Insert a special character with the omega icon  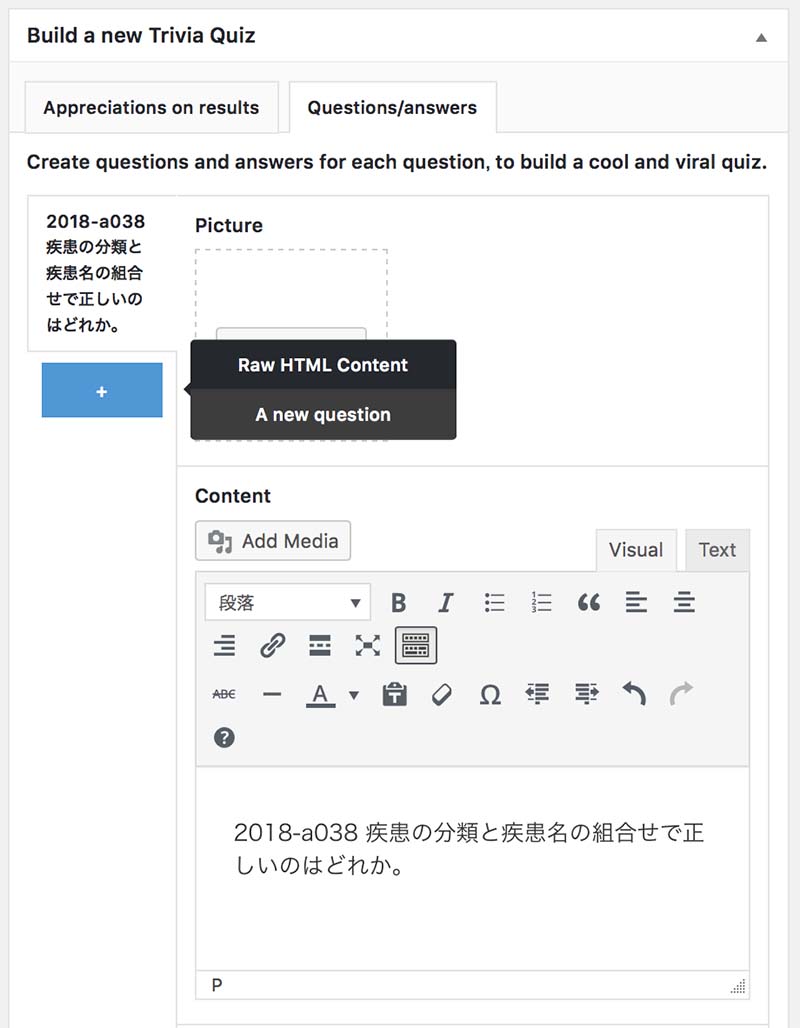coord(490,694)
